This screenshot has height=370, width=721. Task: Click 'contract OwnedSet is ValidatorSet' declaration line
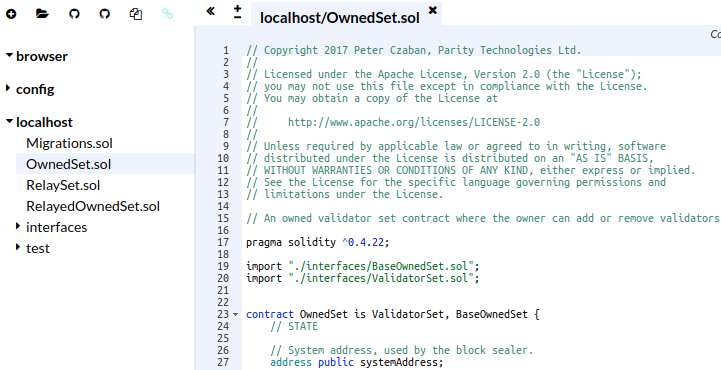click(x=393, y=314)
